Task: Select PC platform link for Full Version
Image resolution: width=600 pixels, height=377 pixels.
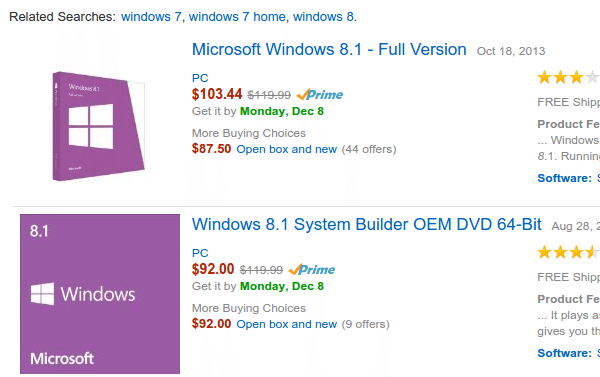Action: click(200, 78)
